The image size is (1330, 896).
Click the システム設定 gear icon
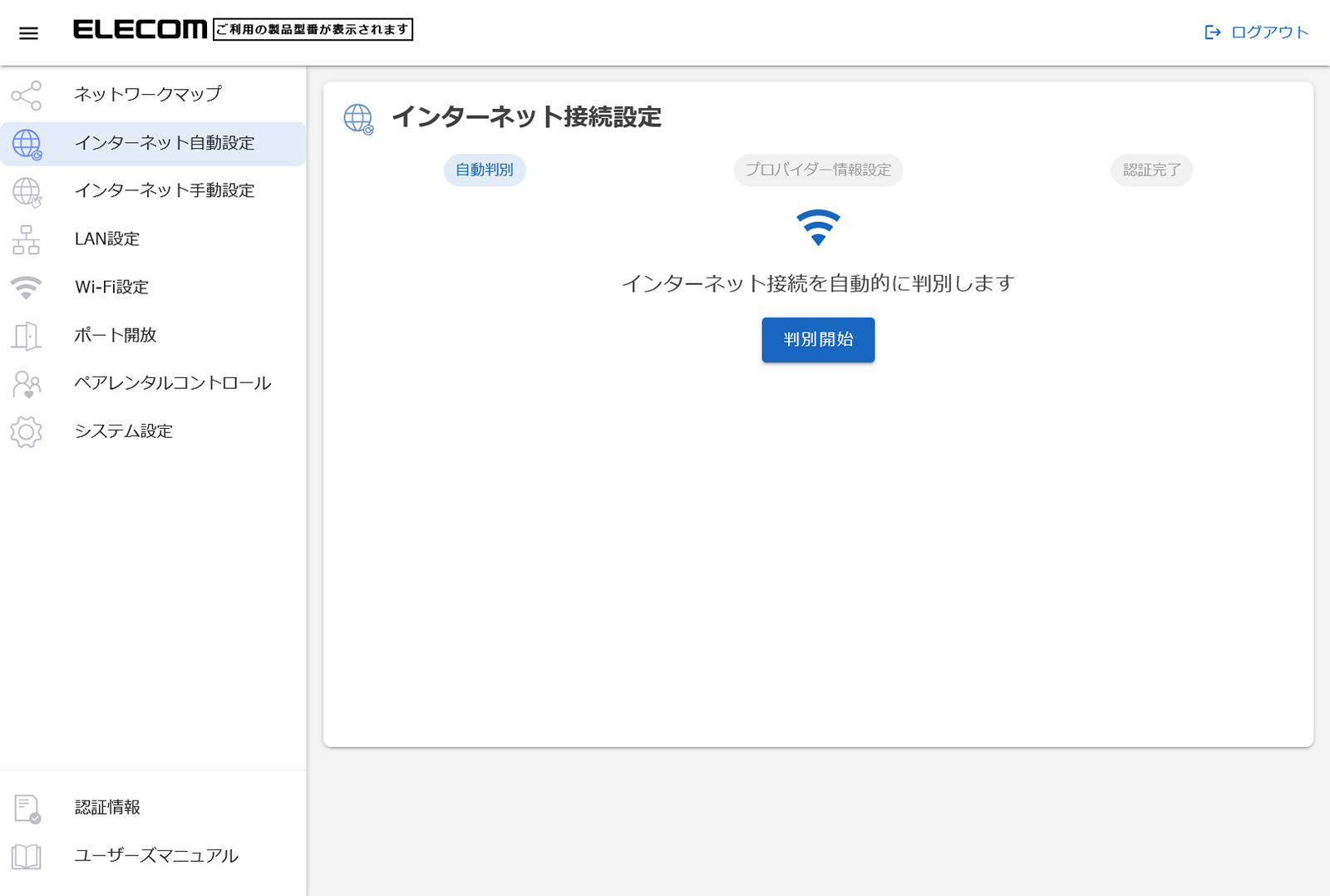27,432
